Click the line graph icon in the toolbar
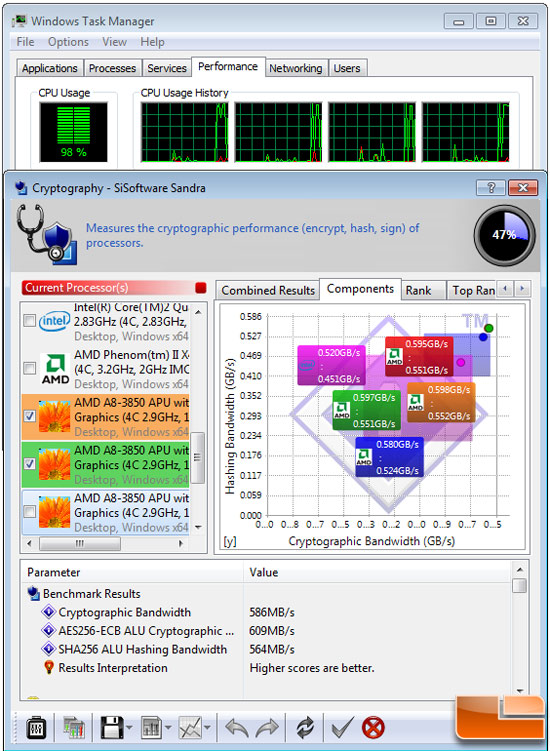The width and height of the screenshot is (550, 751). 191,728
